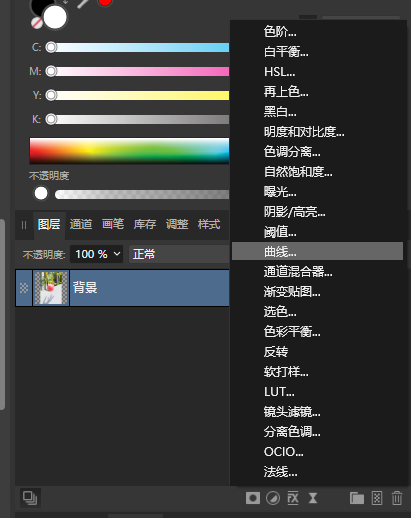Choose 黑白 adjustment

coord(318,112)
